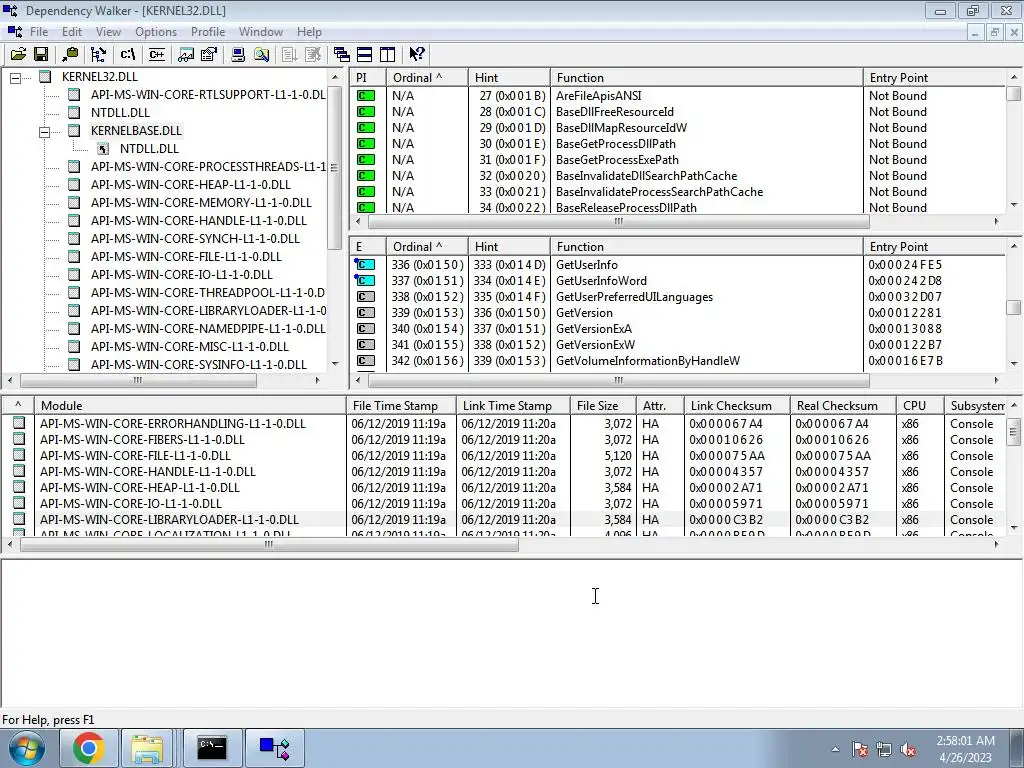The height and width of the screenshot is (768, 1024).
Task: Click exports list vertical scrollbar thumb
Action: tap(1014, 307)
